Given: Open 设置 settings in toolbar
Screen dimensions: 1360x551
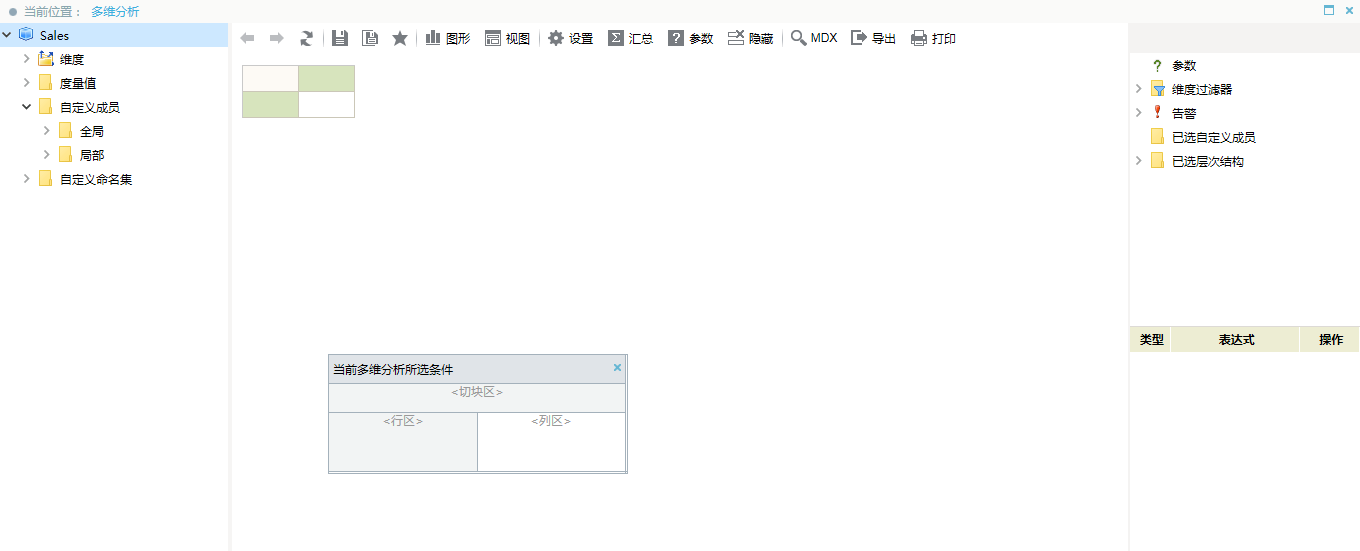Looking at the screenshot, I should click(570, 38).
